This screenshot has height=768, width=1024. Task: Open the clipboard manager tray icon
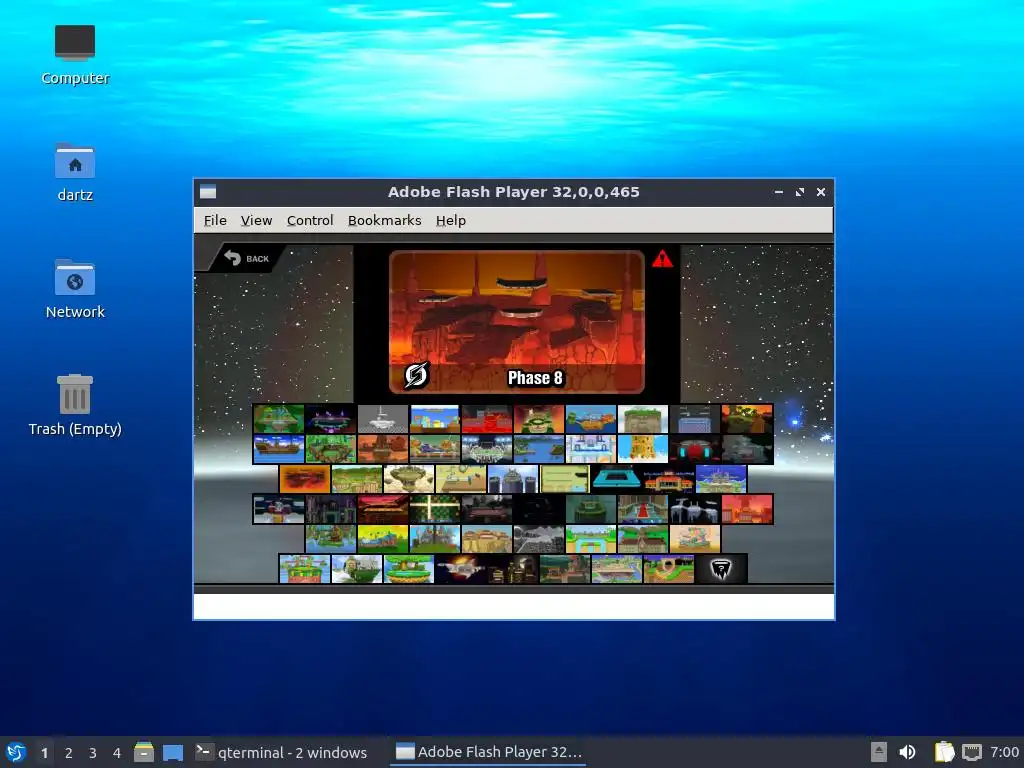[944, 752]
